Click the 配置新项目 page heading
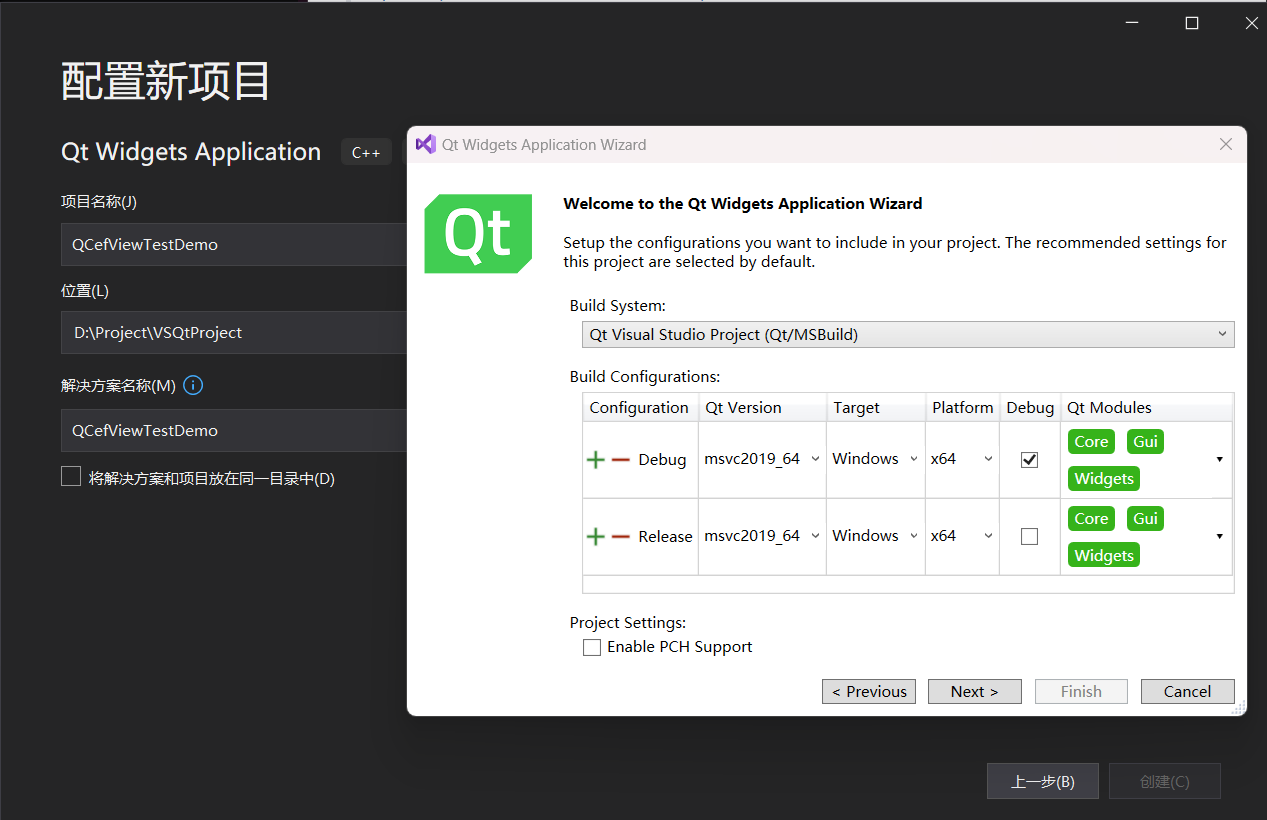1267x820 pixels. tap(166, 81)
